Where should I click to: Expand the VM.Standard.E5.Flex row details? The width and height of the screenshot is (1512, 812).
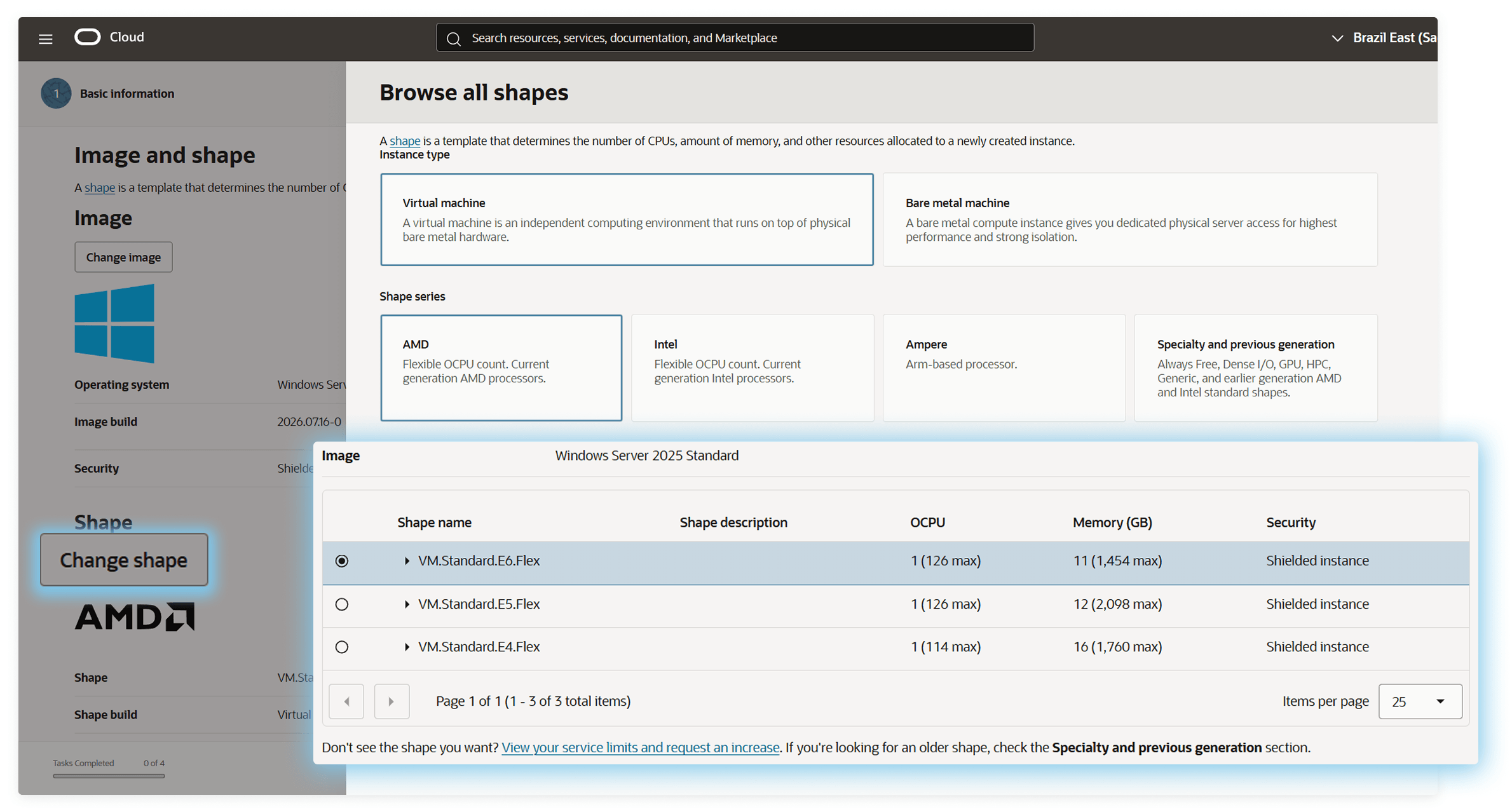407,604
